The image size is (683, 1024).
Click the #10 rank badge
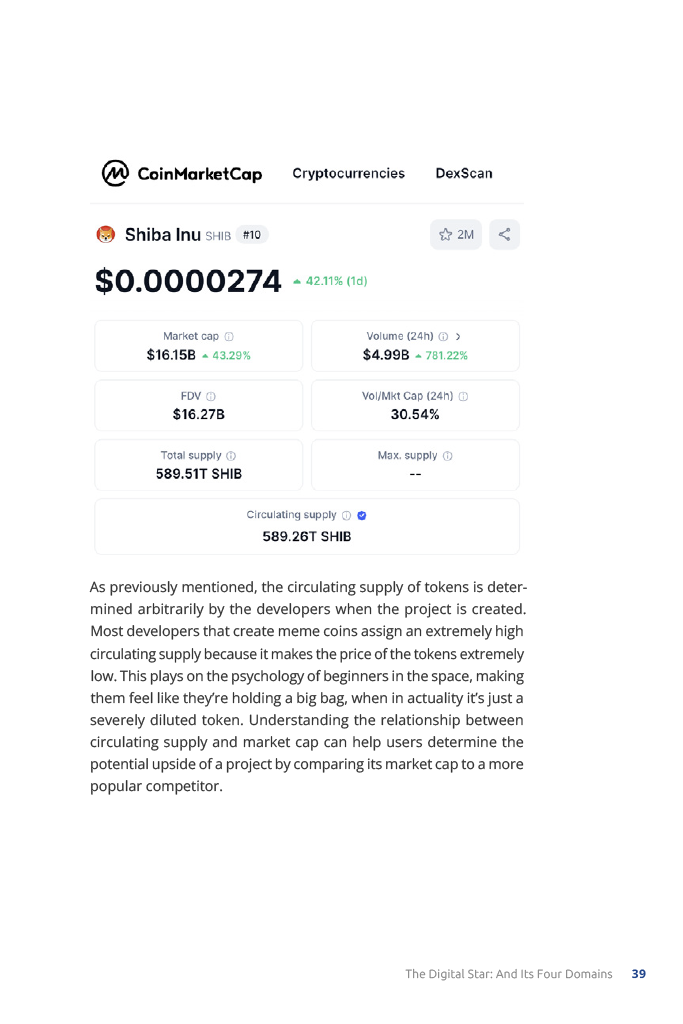[x=252, y=235]
